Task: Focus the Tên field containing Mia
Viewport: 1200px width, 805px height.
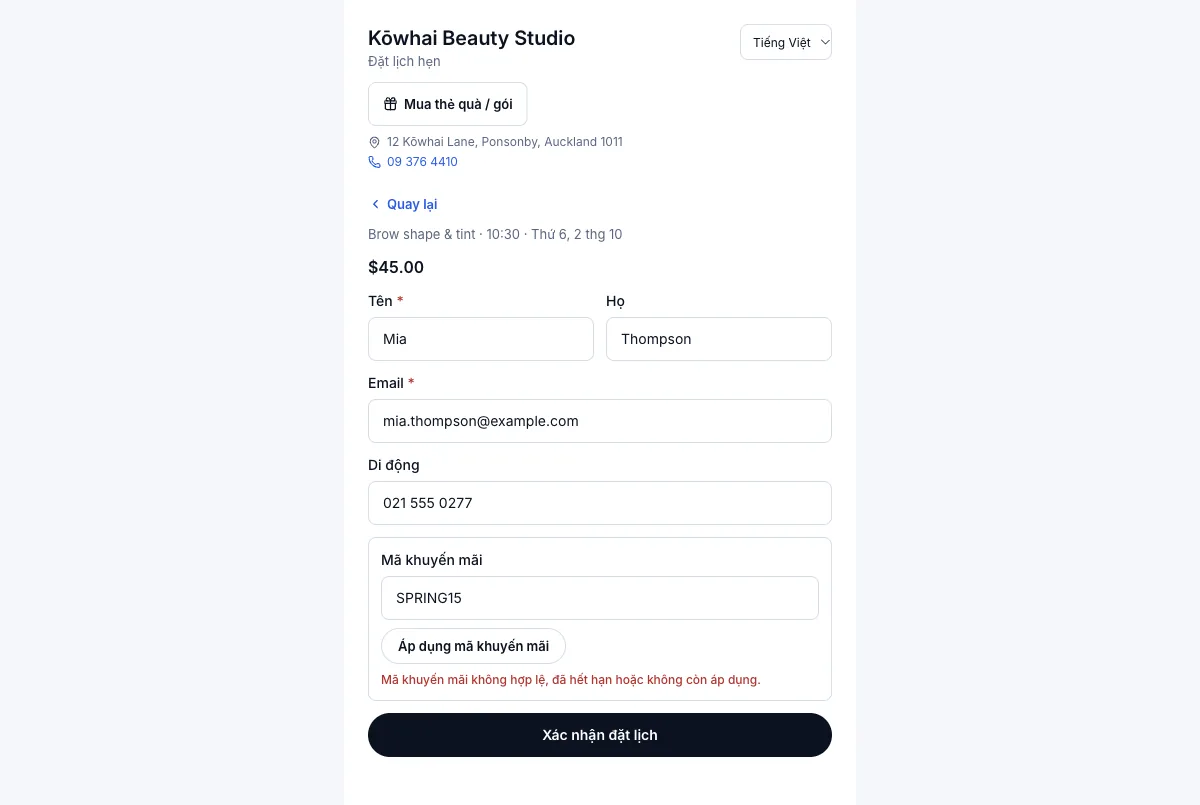Action: (x=481, y=339)
